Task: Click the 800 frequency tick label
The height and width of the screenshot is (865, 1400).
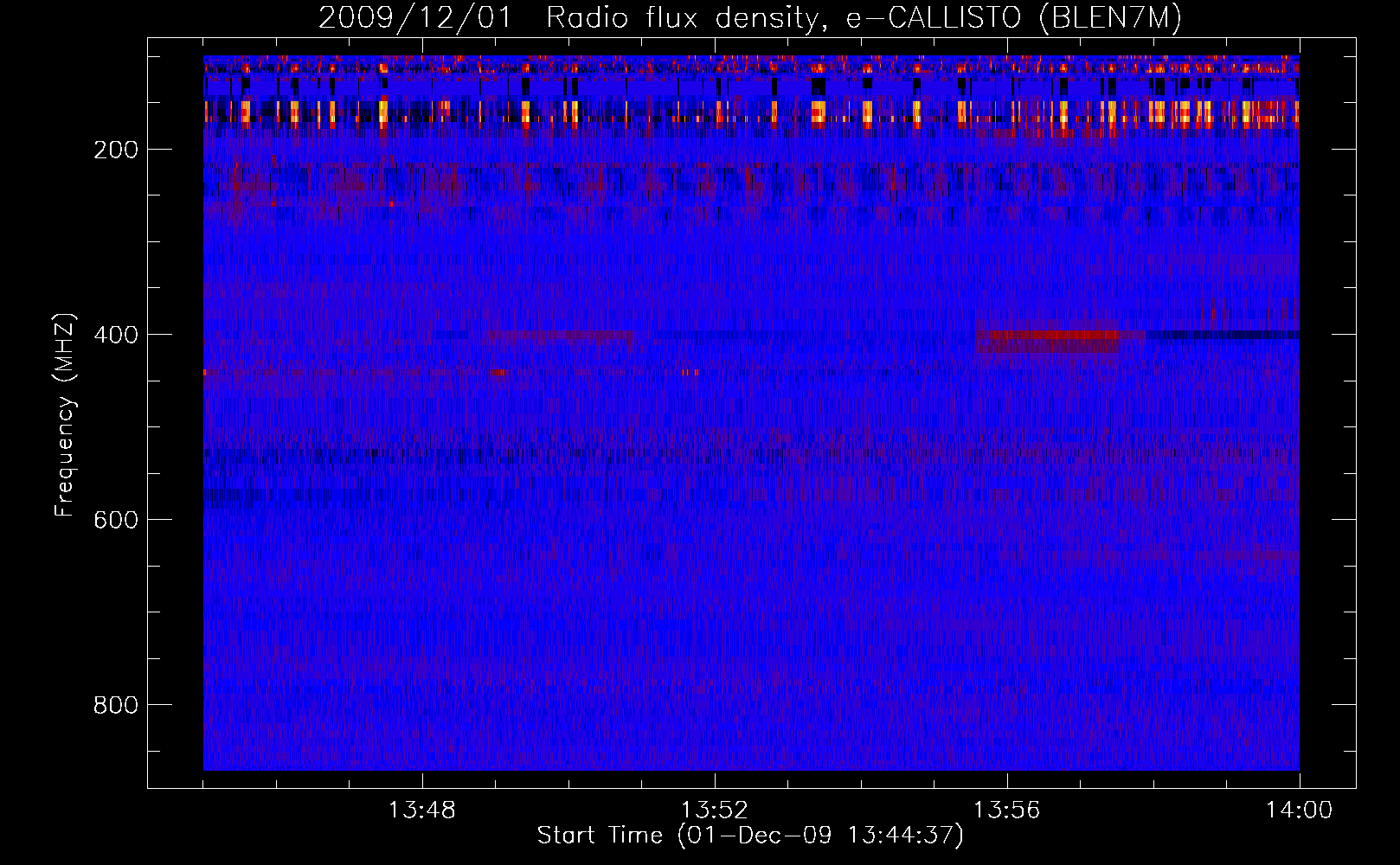Action: coord(116,705)
